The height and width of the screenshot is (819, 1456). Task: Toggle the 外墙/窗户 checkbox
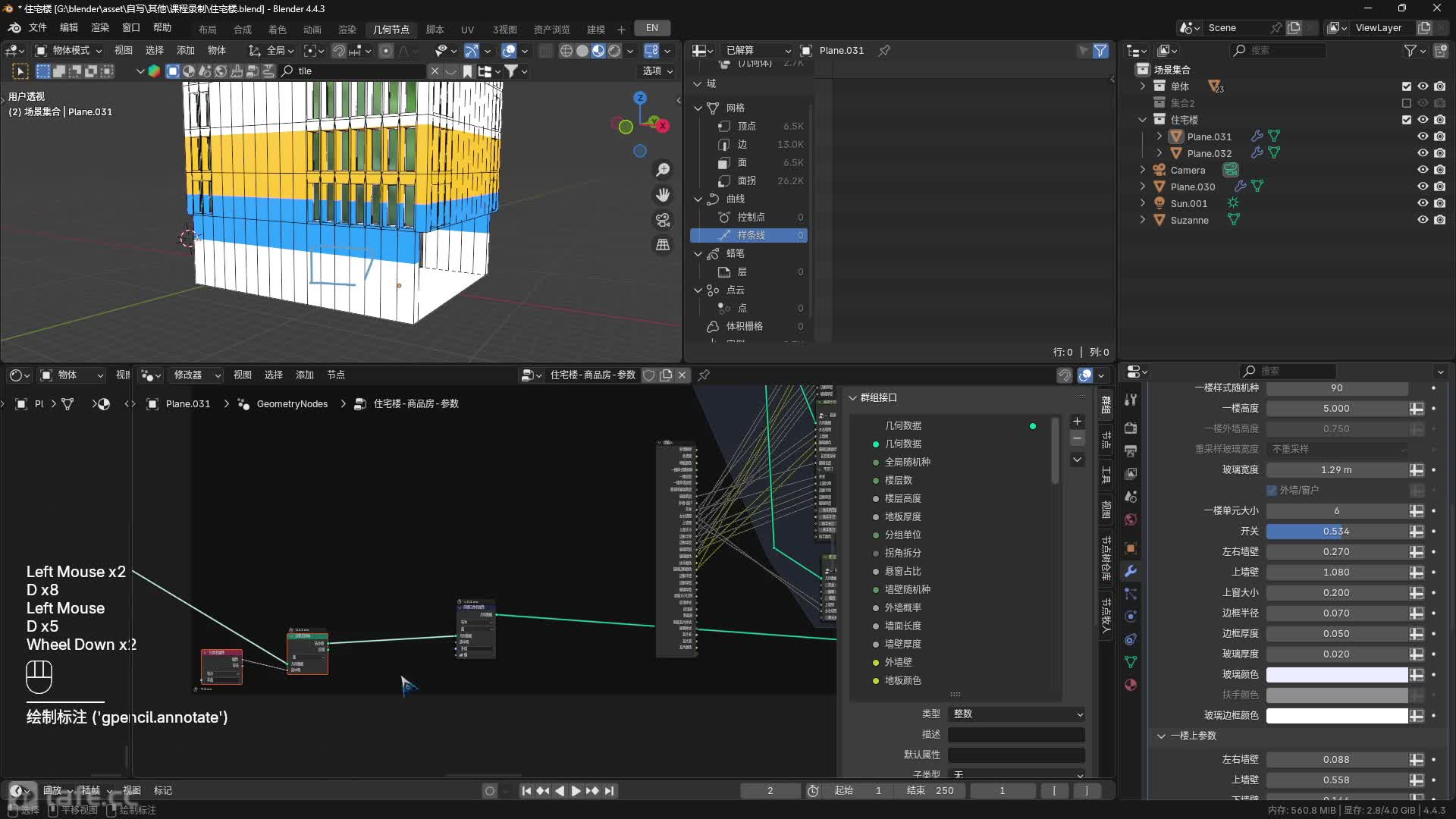coord(1272,491)
